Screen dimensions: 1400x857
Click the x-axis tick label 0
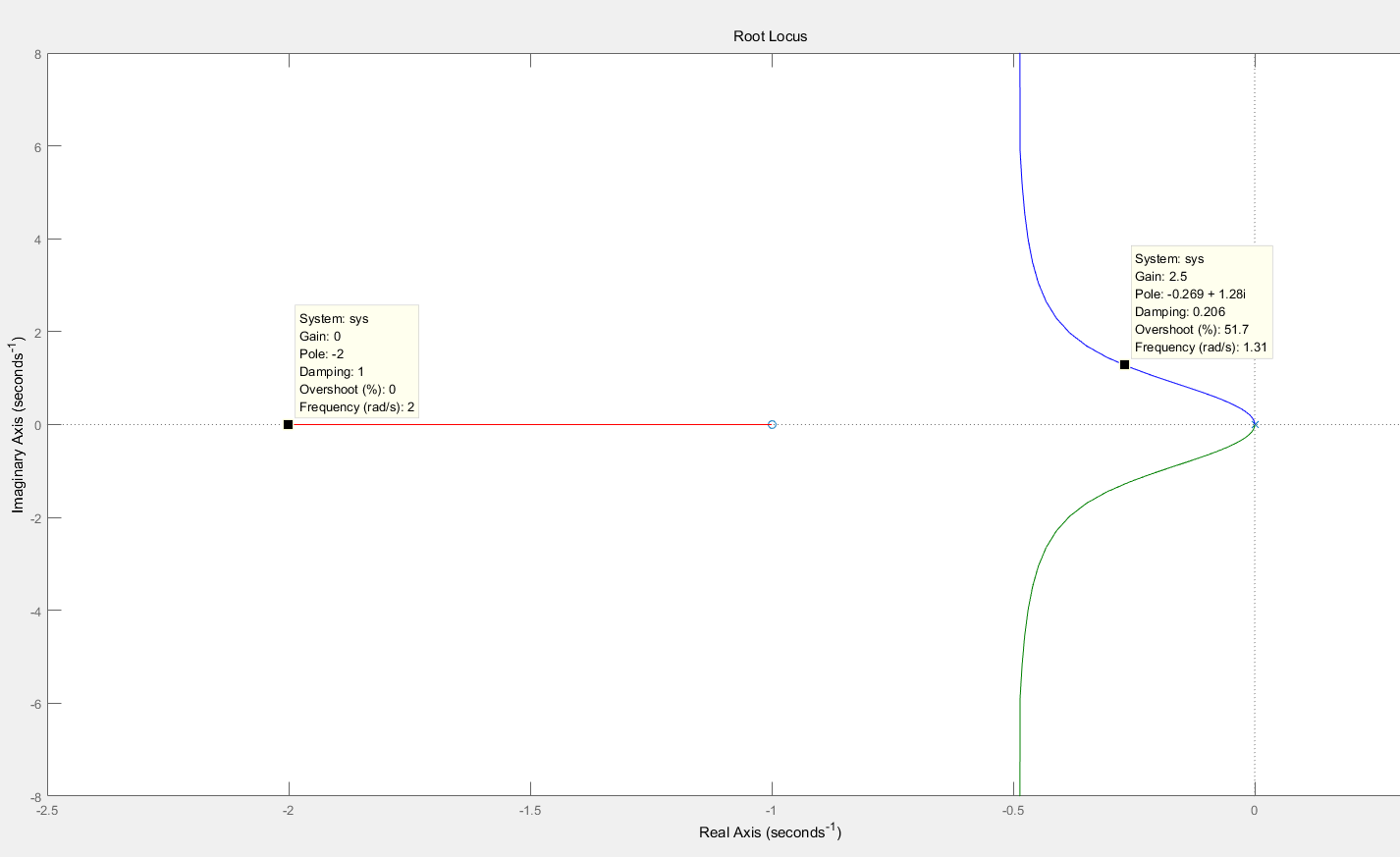click(x=1254, y=811)
